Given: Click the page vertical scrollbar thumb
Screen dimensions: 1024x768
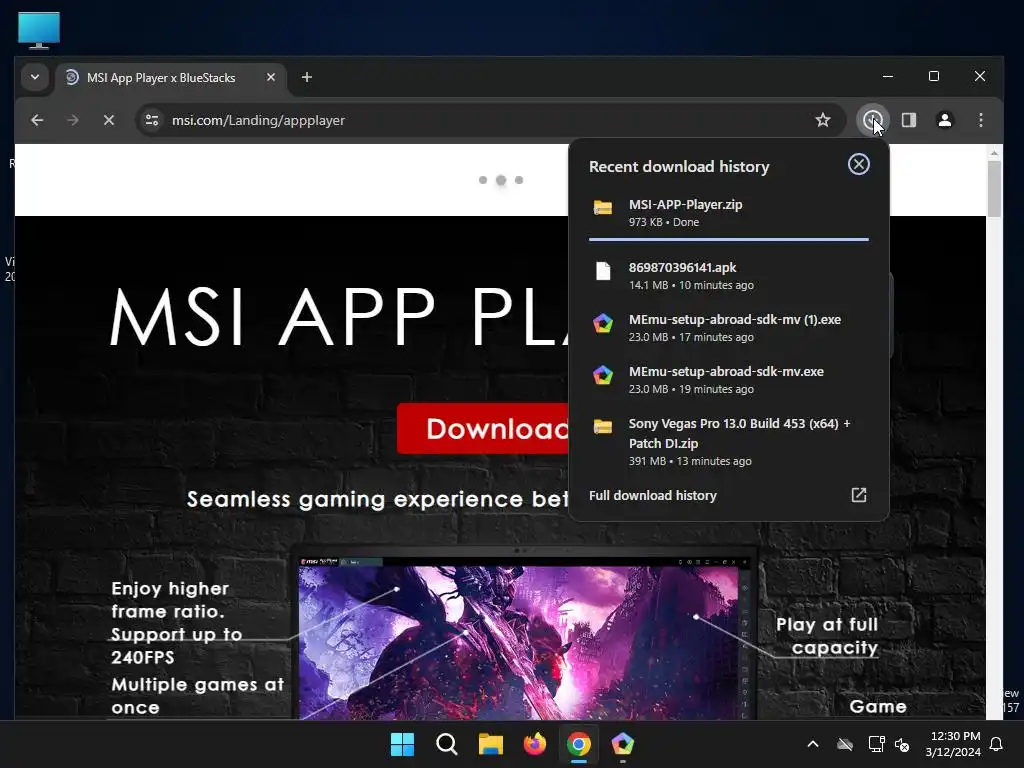Looking at the screenshot, I should [x=994, y=189].
